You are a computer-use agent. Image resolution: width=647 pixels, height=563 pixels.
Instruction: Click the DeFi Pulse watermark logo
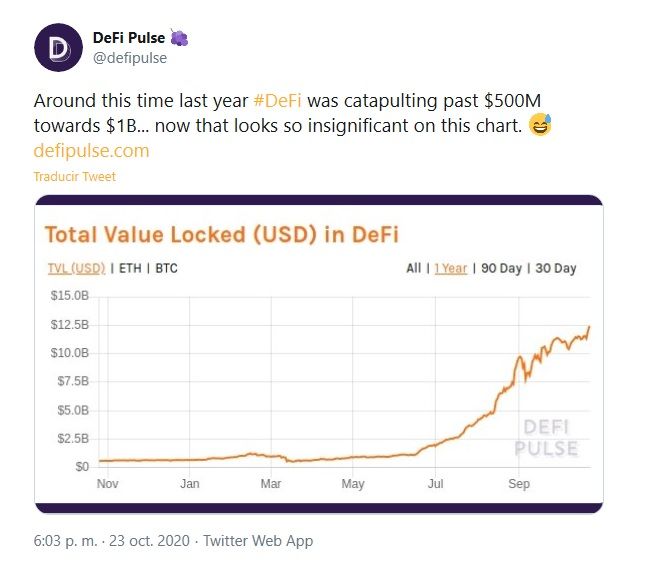(546, 437)
